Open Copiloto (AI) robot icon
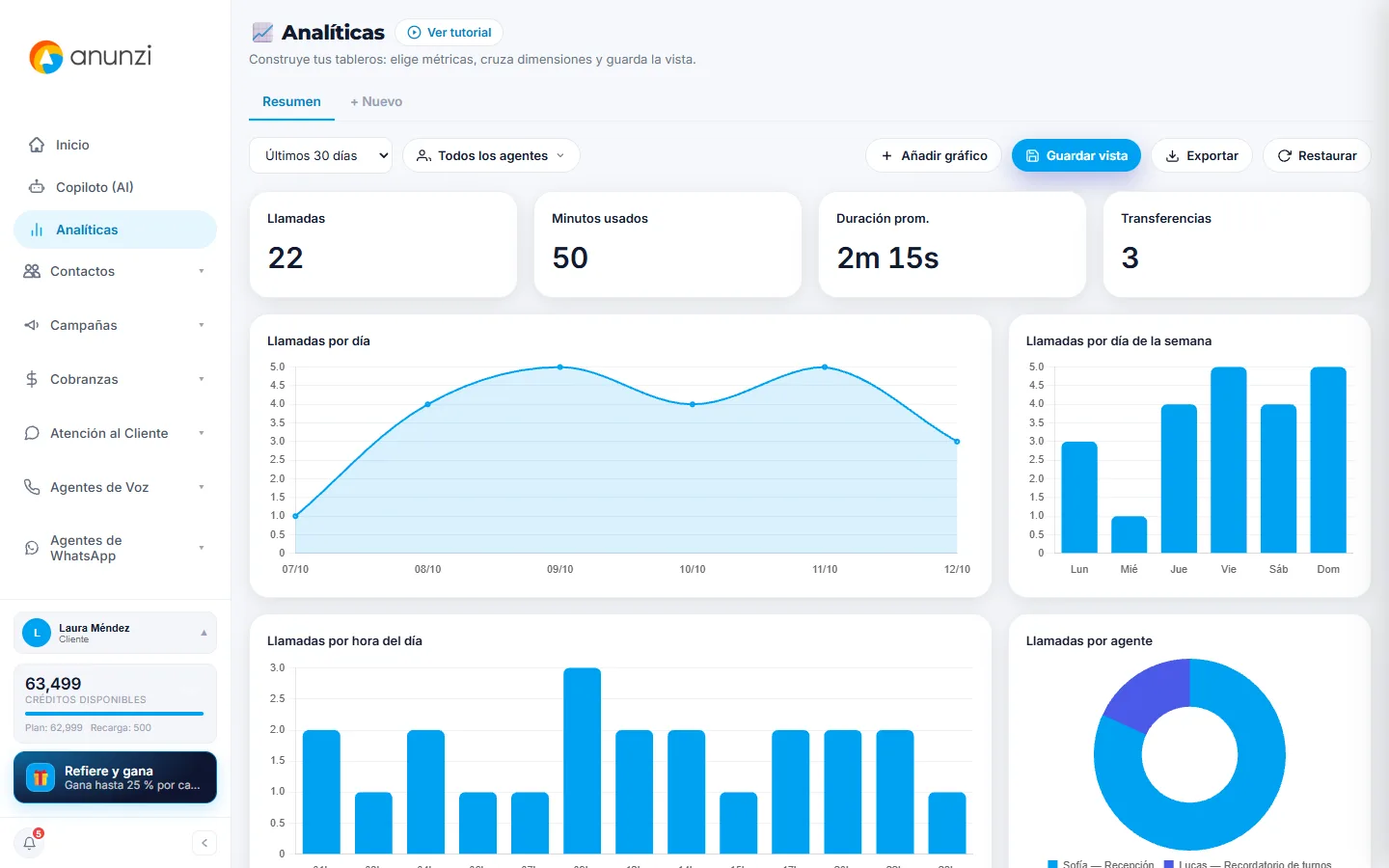The width and height of the screenshot is (1389, 868). tap(37, 187)
